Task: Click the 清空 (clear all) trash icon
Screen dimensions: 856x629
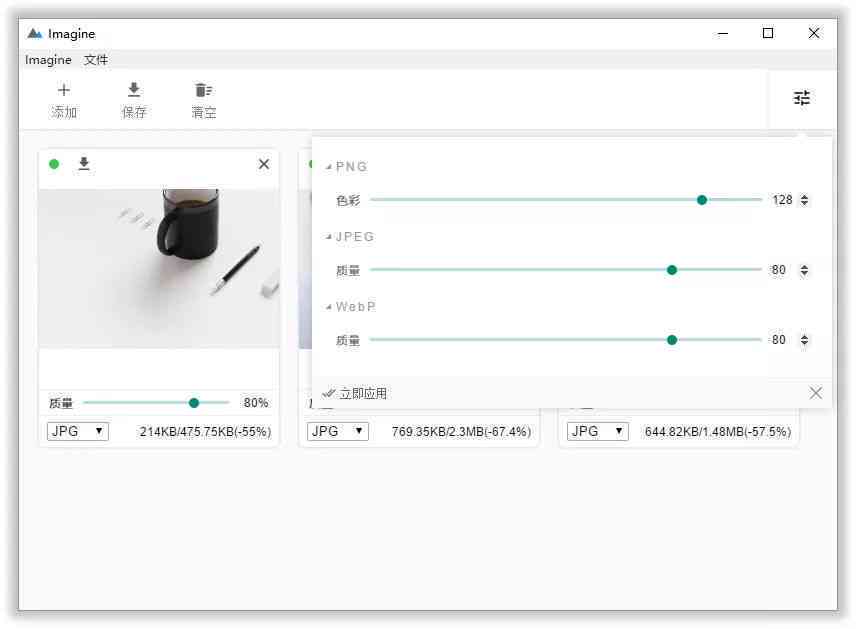Action: tap(204, 90)
